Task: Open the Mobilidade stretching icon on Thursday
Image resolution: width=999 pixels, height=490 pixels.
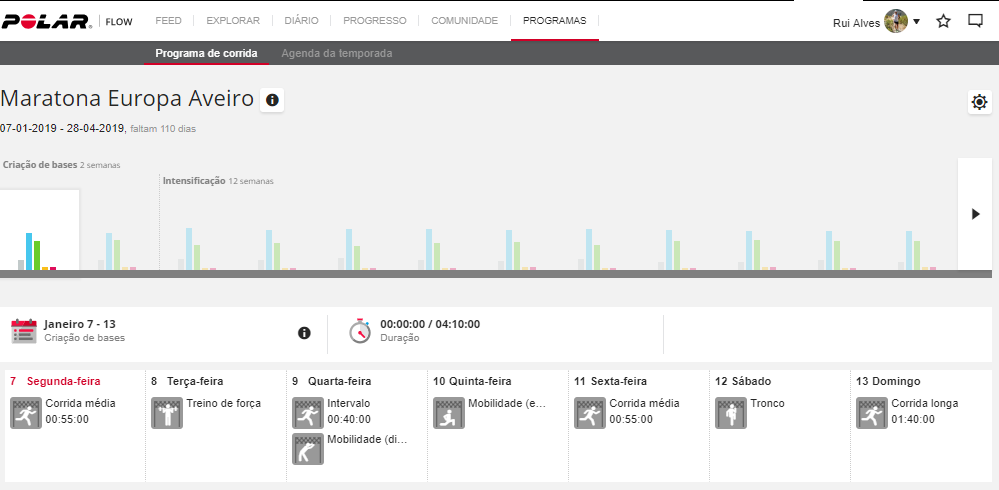Action: pyautogui.click(x=449, y=412)
